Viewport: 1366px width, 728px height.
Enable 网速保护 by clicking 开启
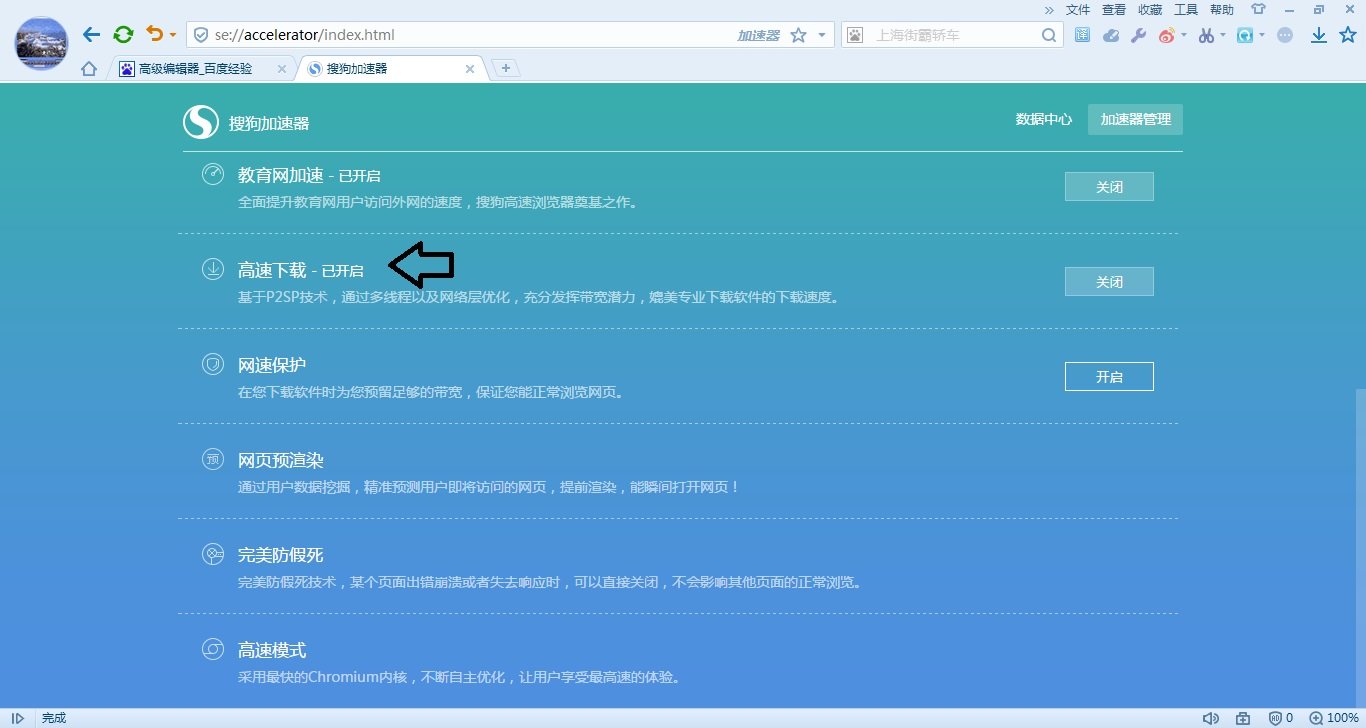coord(1109,376)
